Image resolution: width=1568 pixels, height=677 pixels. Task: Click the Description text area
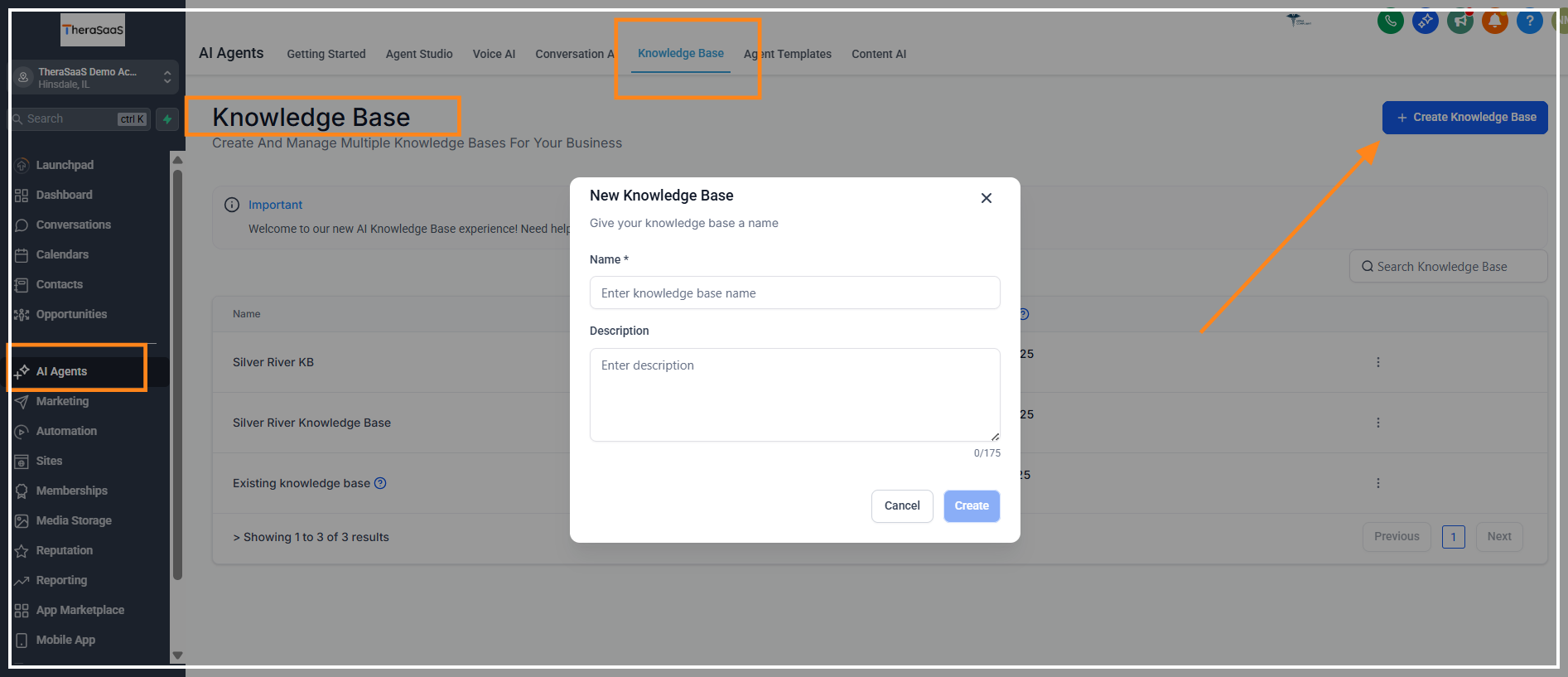point(795,394)
